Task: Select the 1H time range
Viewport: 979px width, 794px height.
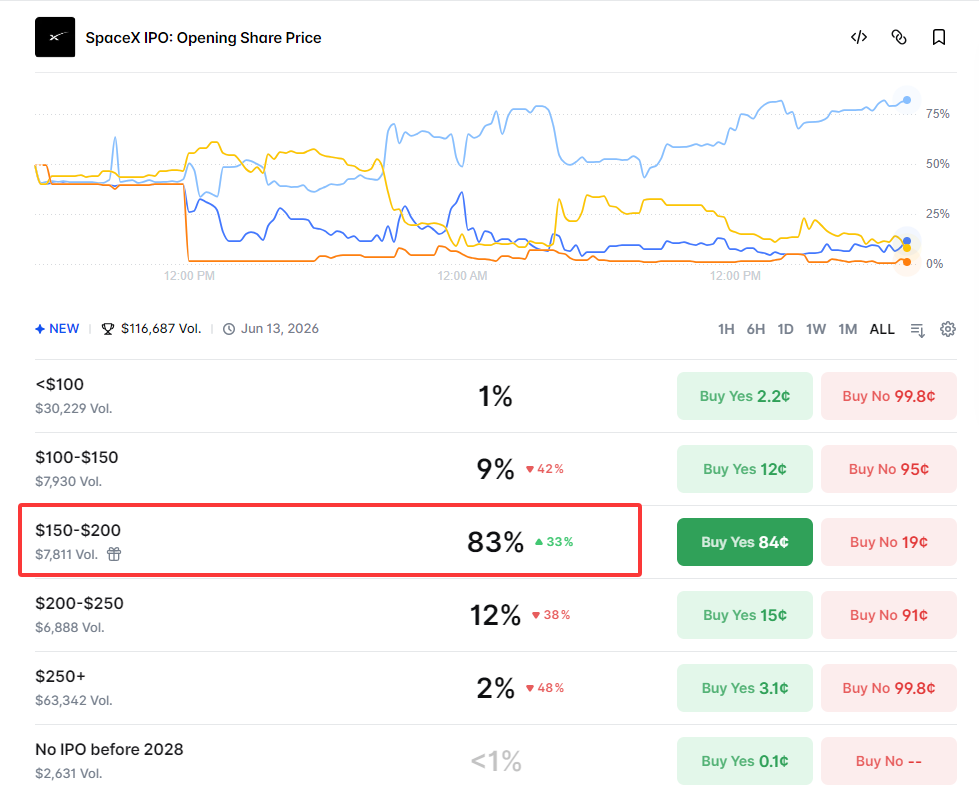Action: click(726, 329)
